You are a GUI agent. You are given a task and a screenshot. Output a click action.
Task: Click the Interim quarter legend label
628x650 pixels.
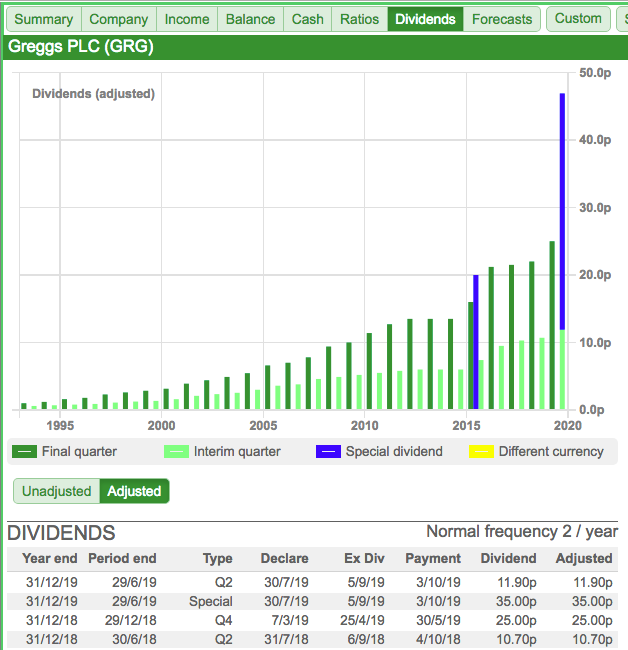point(237,451)
